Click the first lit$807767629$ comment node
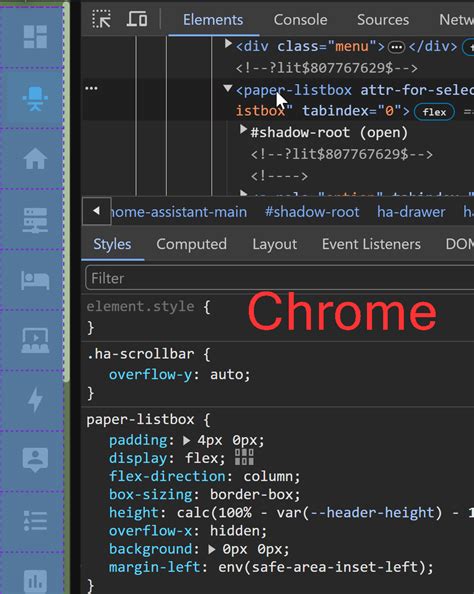The image size is (474, 594). (x=327, y=68)
